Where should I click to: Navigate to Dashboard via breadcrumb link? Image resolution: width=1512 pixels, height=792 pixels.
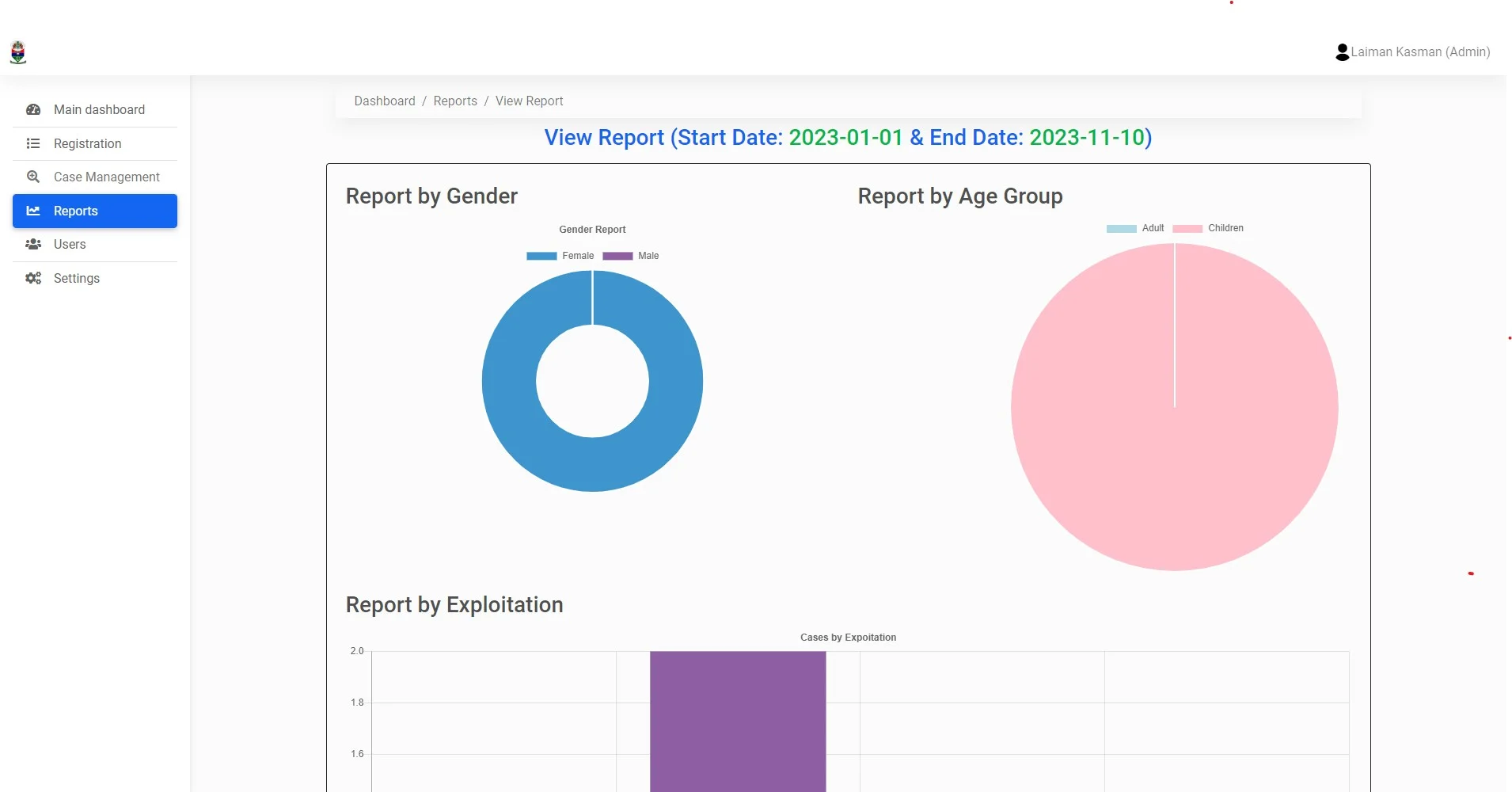point(384,101)
